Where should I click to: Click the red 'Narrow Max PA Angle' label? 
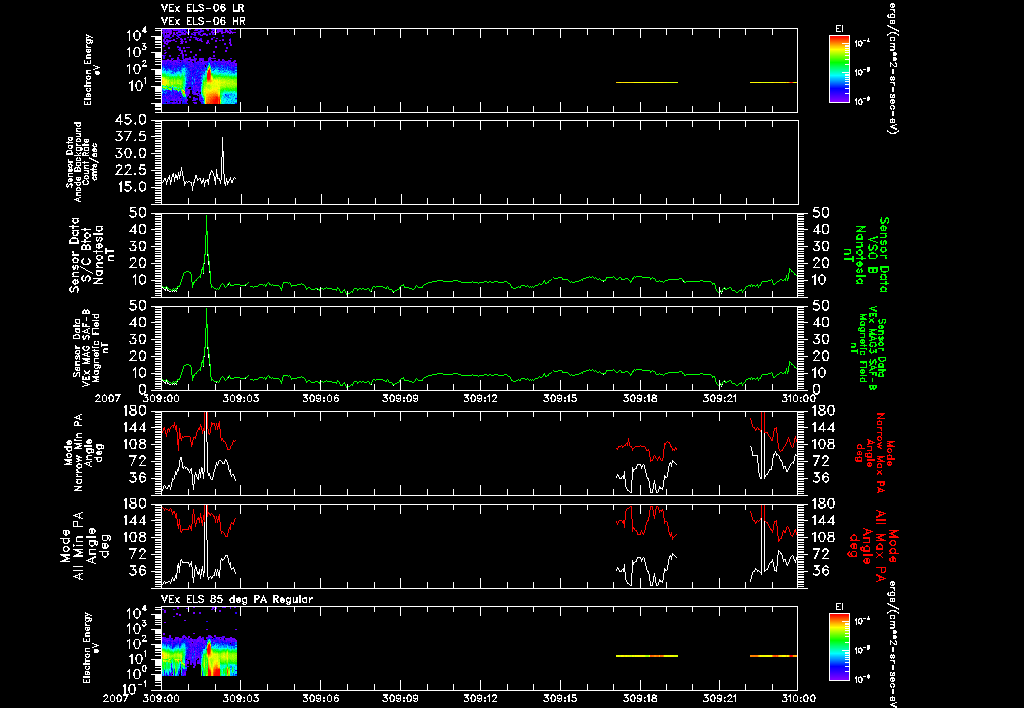click(x=875, y=451)
